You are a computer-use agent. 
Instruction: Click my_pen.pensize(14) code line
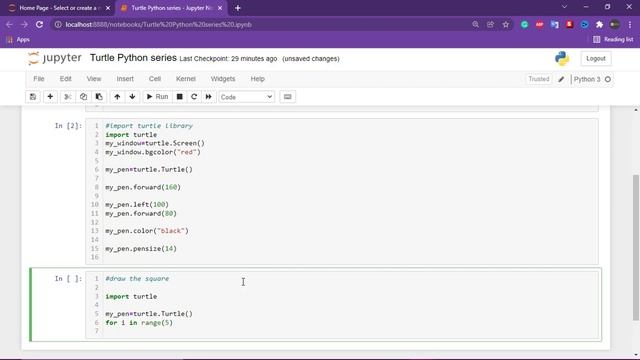click(141, 248)
